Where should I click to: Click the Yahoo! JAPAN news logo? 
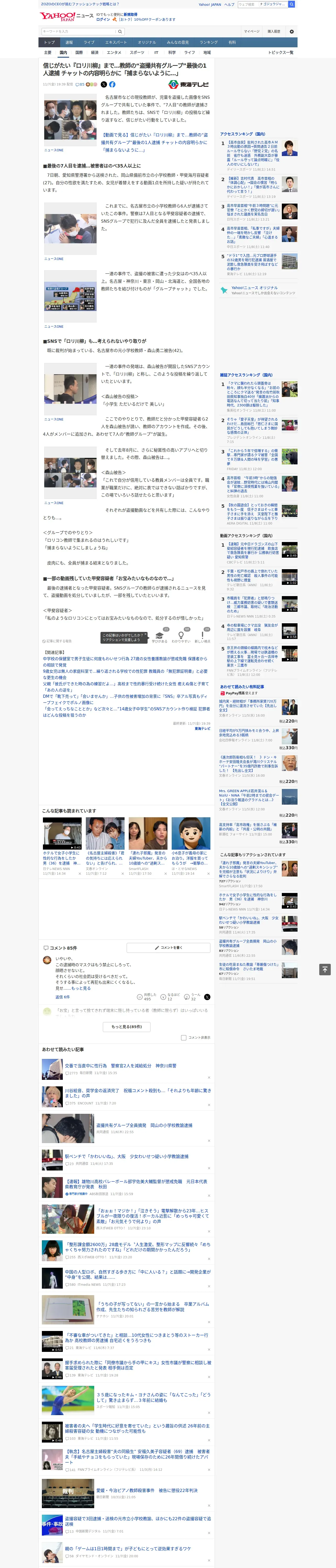66,16
